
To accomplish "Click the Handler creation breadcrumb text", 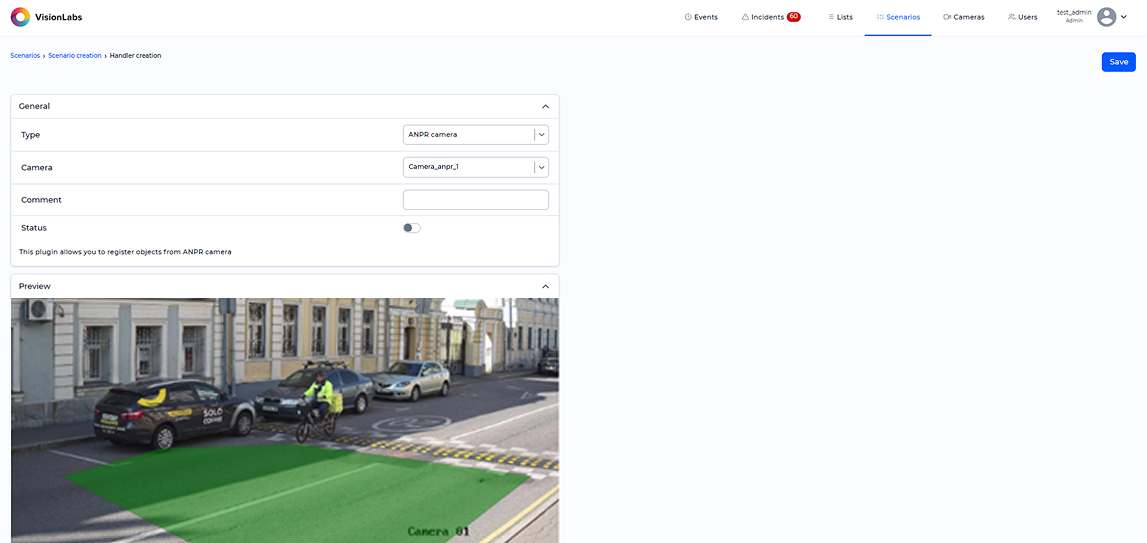I will pos(135,56).
